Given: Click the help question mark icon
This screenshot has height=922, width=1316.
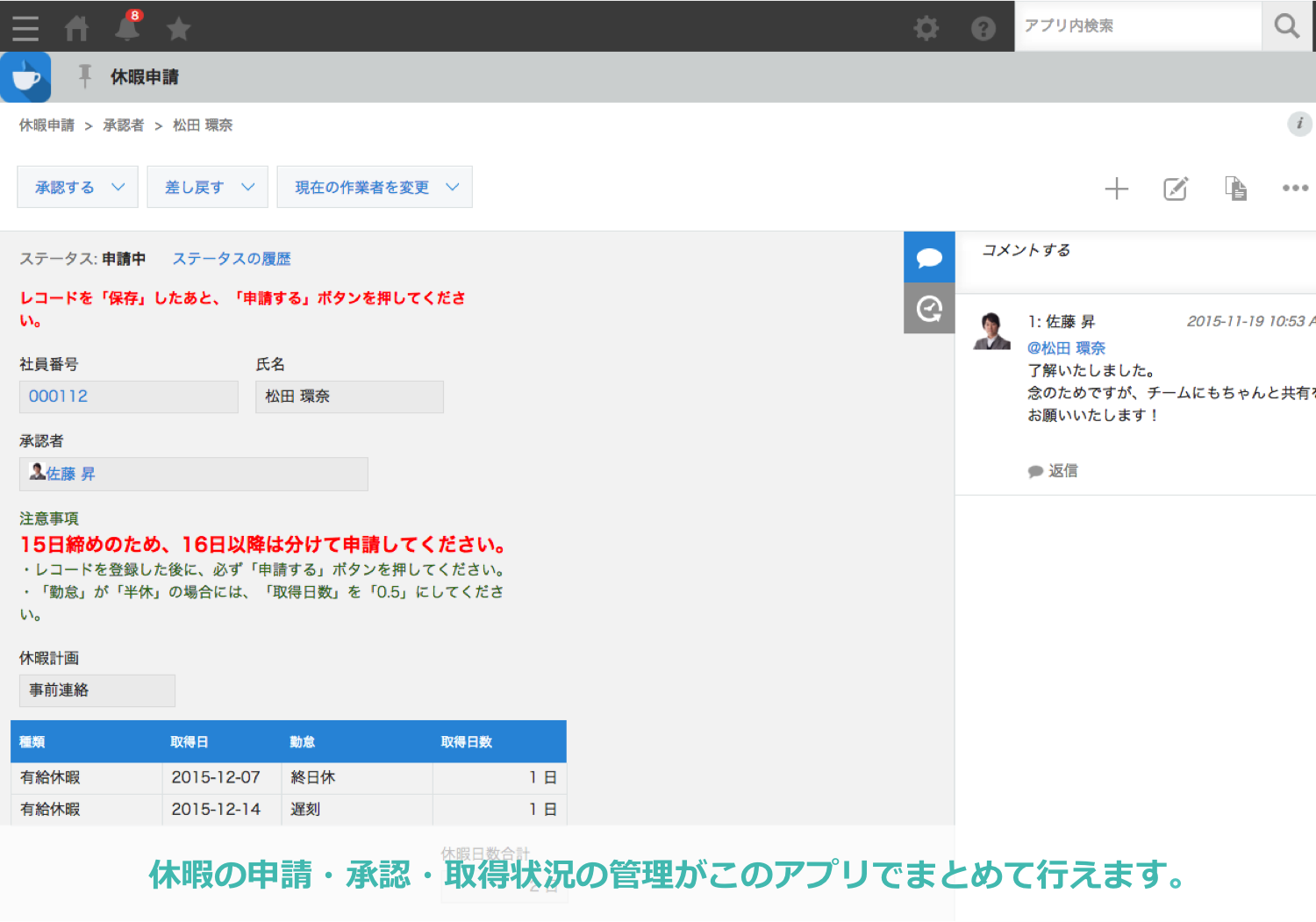Looking at the screenshot, I should [983, 29].
